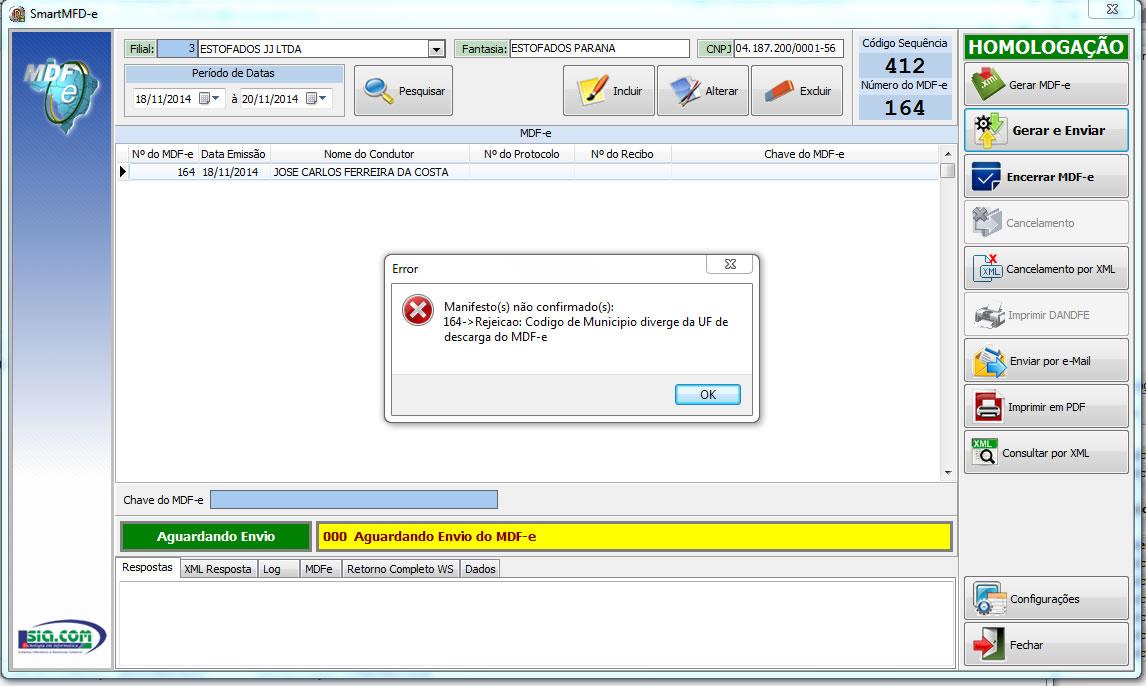Click the Período de Datas header
Screen dimensions: 1146x686
pyautogui.click(x=233, y=73)
